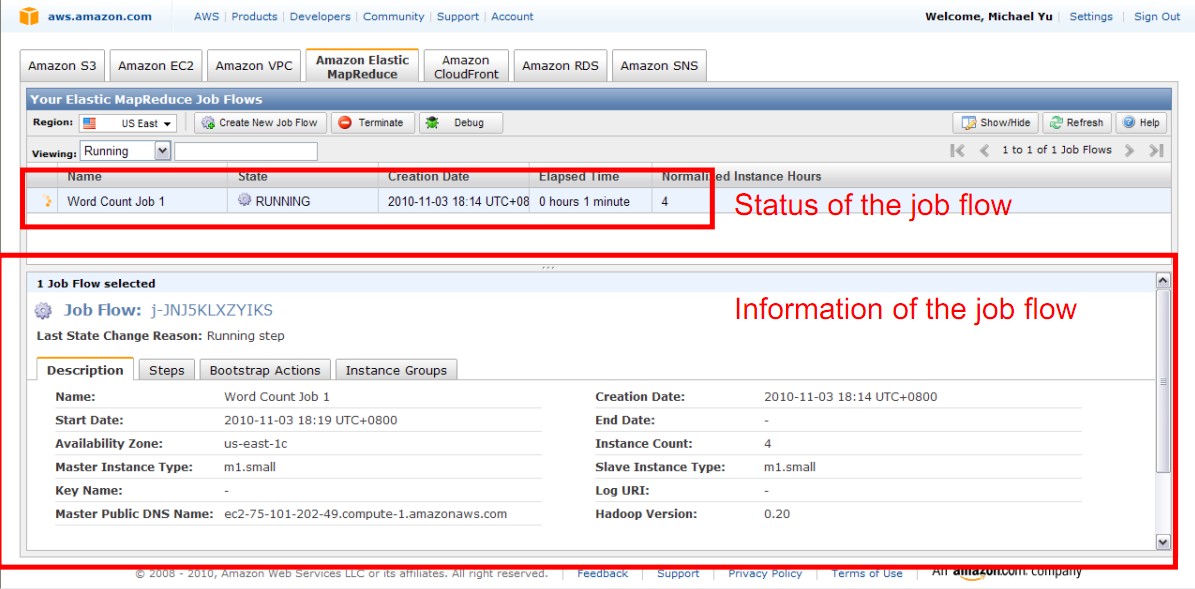
Task: Go to first page of job flows
Action: pyautogui.click(x=958, y=150)
